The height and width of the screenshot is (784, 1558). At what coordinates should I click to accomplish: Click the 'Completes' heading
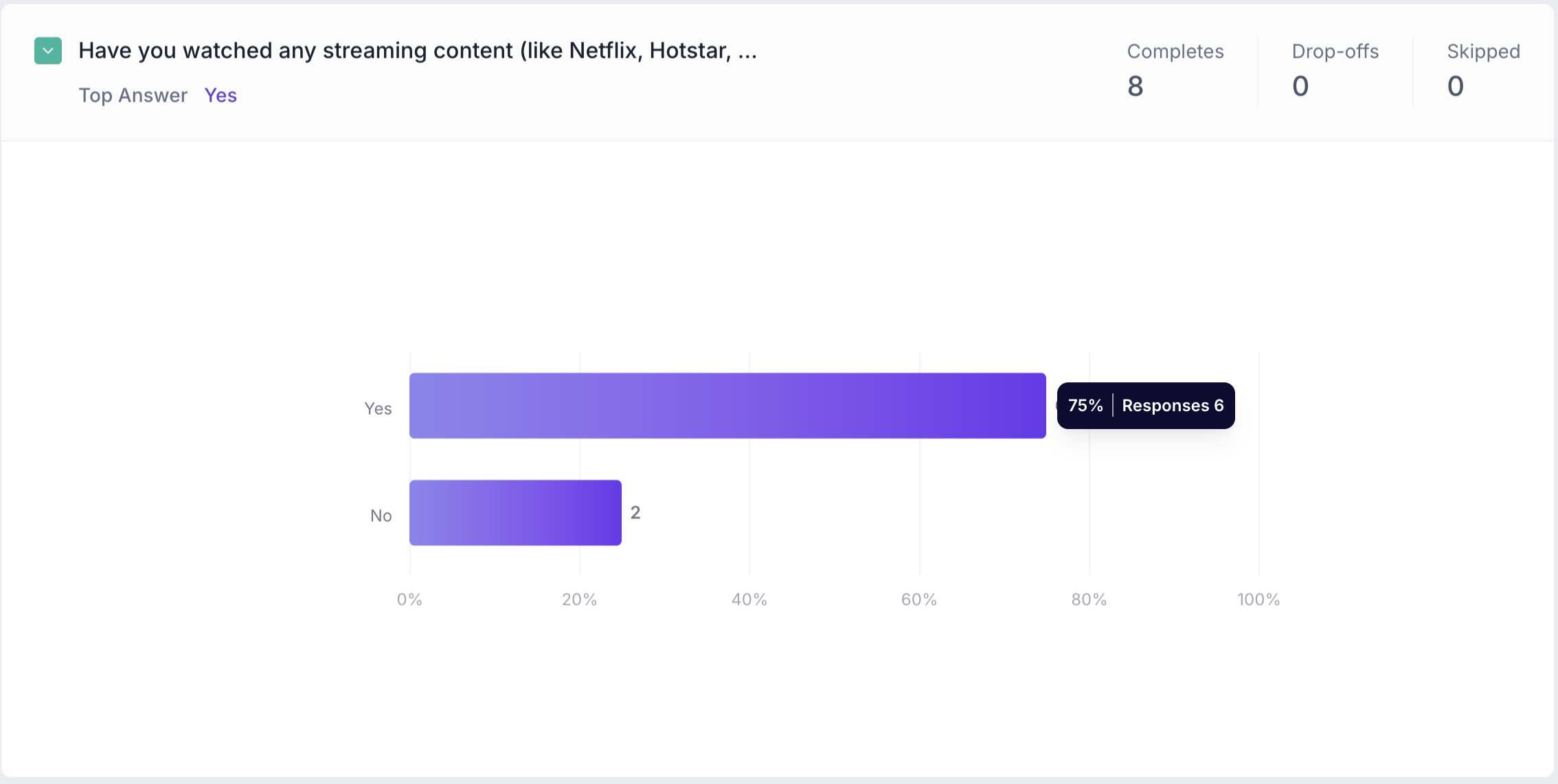point(1175,51)
